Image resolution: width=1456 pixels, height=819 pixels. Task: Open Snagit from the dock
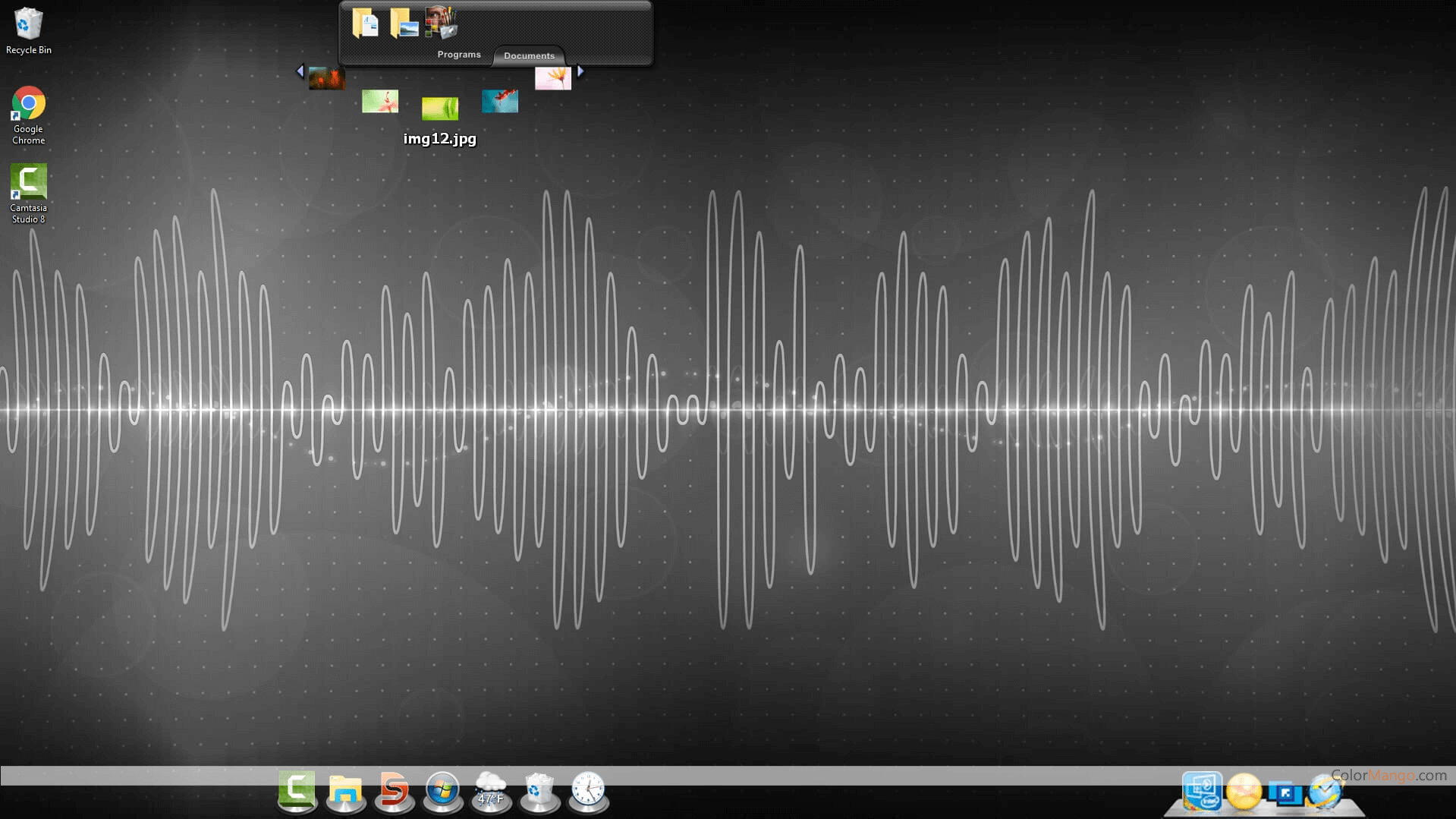click(x=394, y=792)
